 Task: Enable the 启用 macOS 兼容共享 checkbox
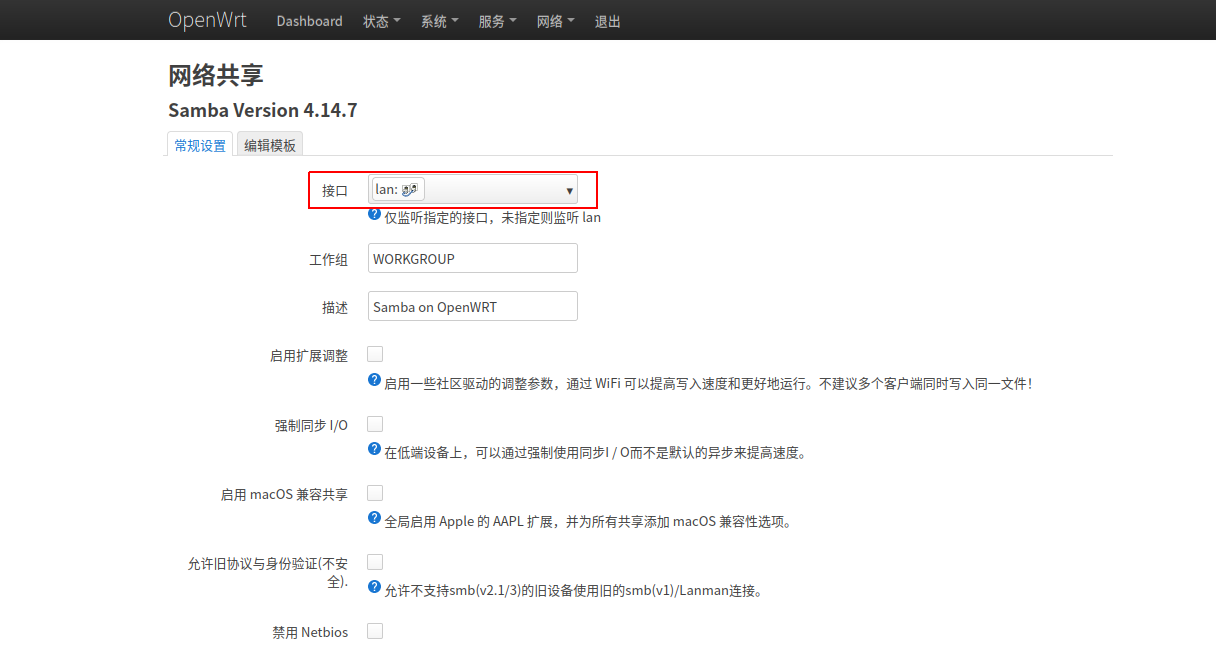(375, 493)
